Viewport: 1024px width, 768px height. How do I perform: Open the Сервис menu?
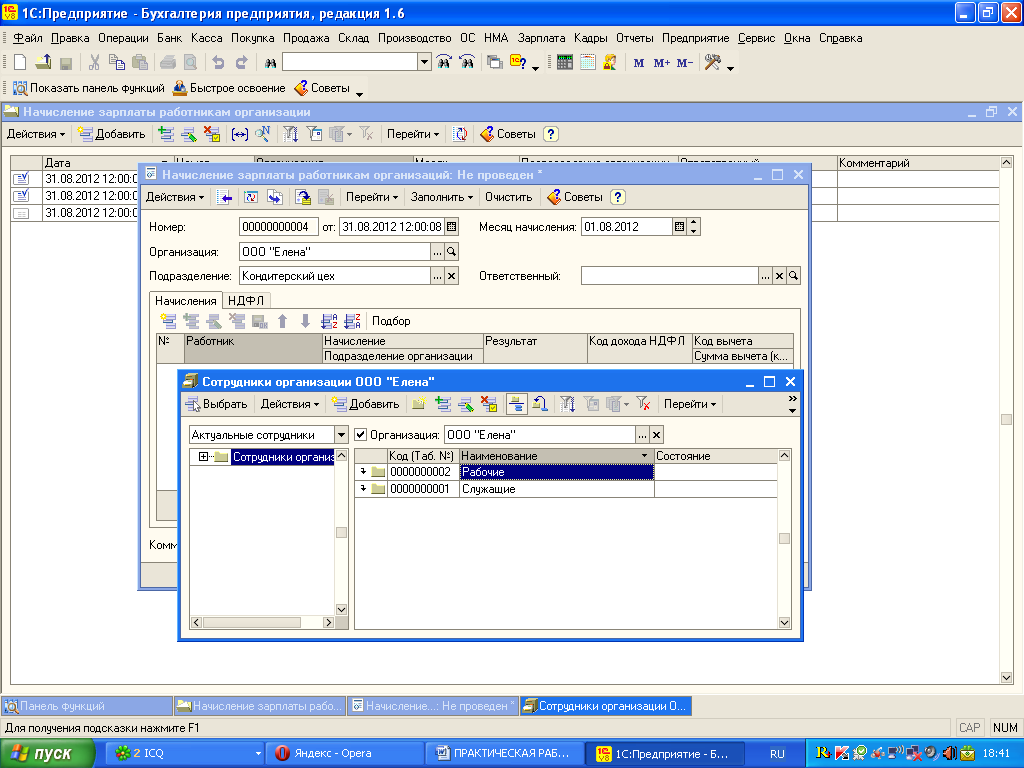(x=756, y=38)
